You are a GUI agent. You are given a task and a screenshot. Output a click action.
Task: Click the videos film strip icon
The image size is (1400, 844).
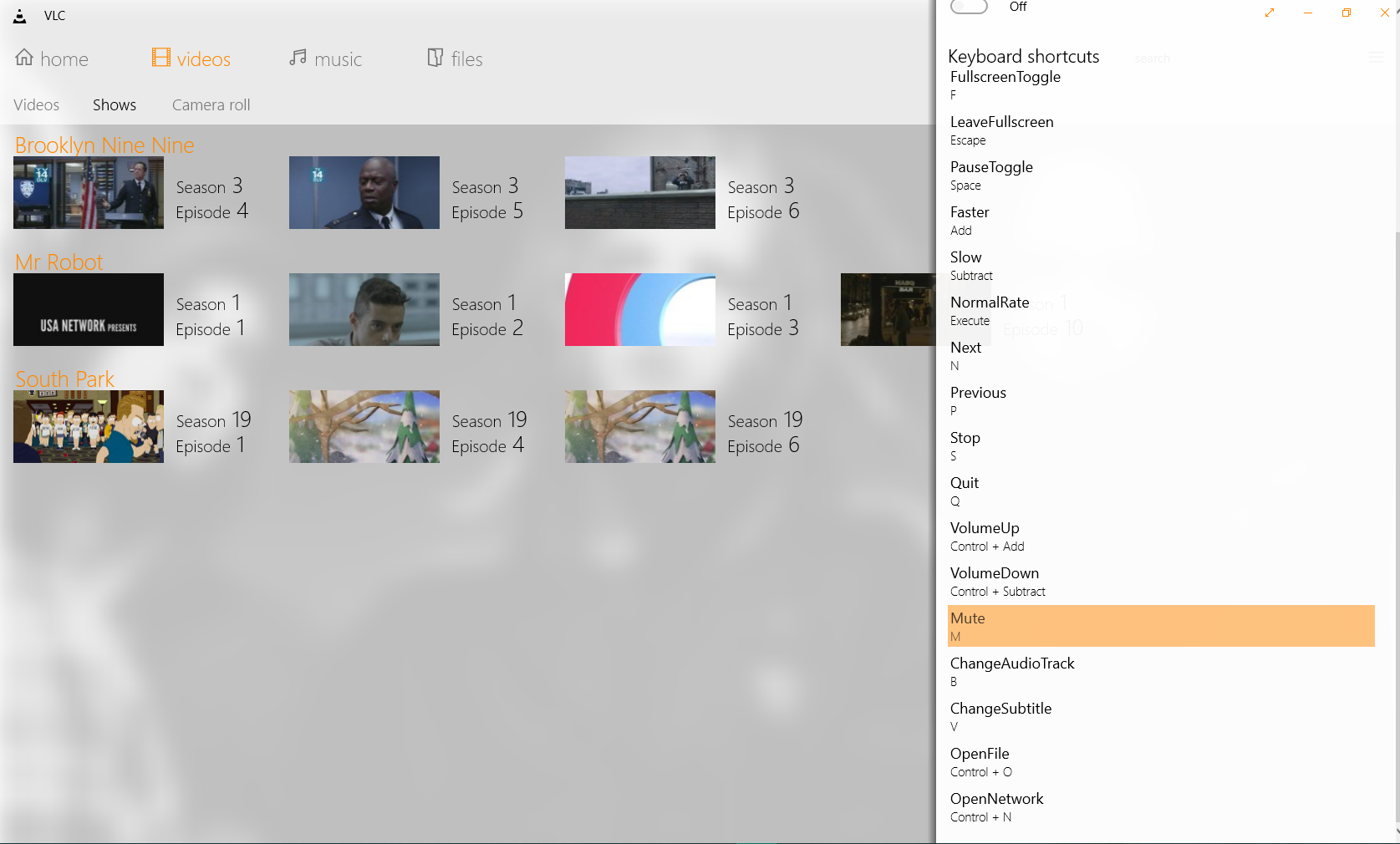pyautogui.click(x=161, y=58)
